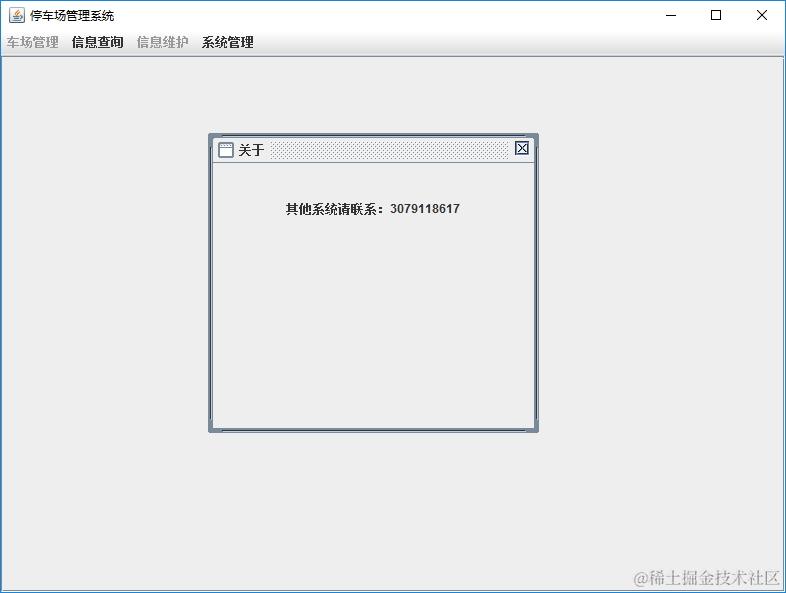Click the Java icon in title bar
786x593 pixels.
[x=17, y=15]
